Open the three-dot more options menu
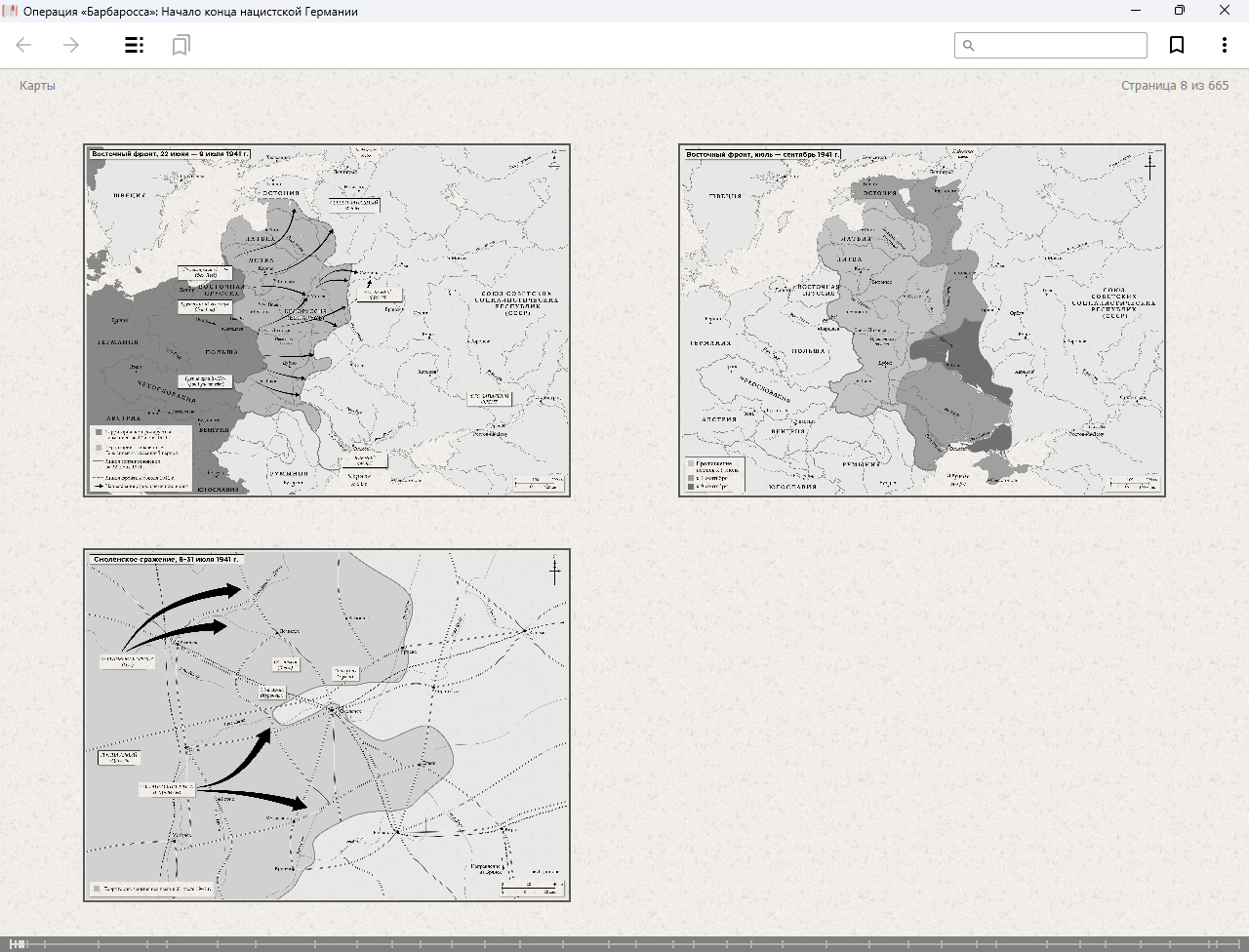Screen dimensions: 1249x952 click(1224, 45)
